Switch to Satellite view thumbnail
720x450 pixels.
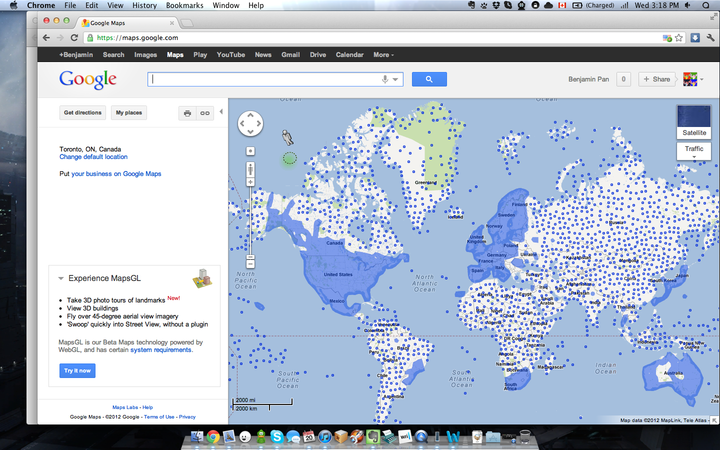pos(694,122)
